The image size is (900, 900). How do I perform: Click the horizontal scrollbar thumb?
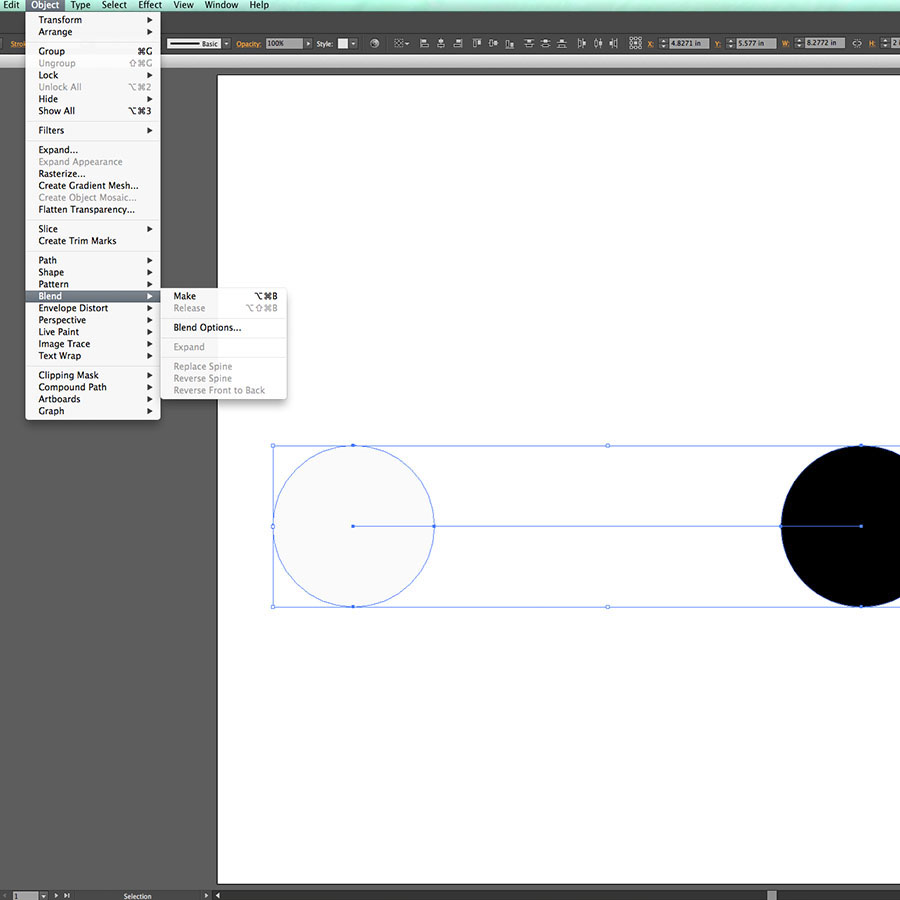(x=771, y=895)
